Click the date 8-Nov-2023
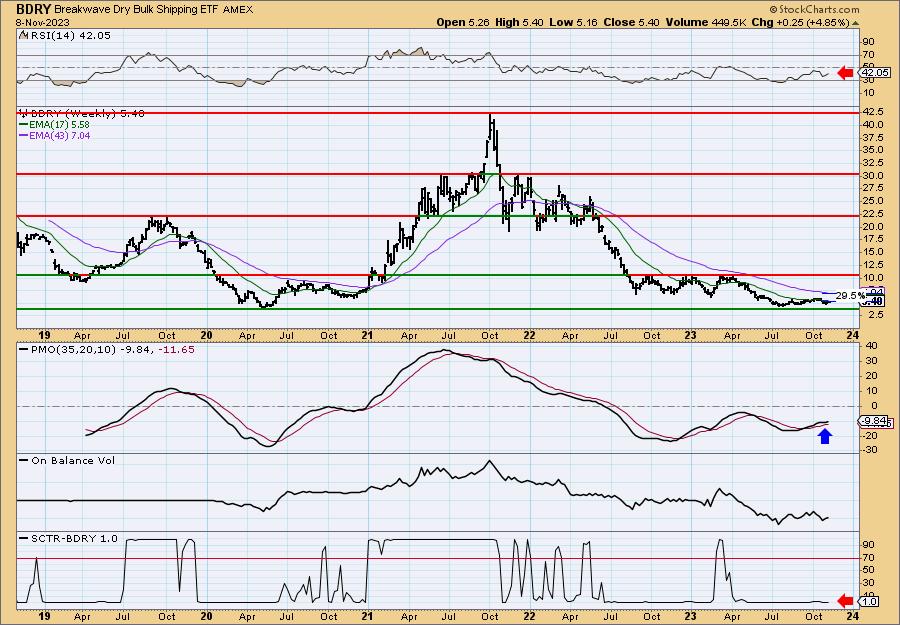The height and width of the screenshot is (625, 900). (43, 22)
